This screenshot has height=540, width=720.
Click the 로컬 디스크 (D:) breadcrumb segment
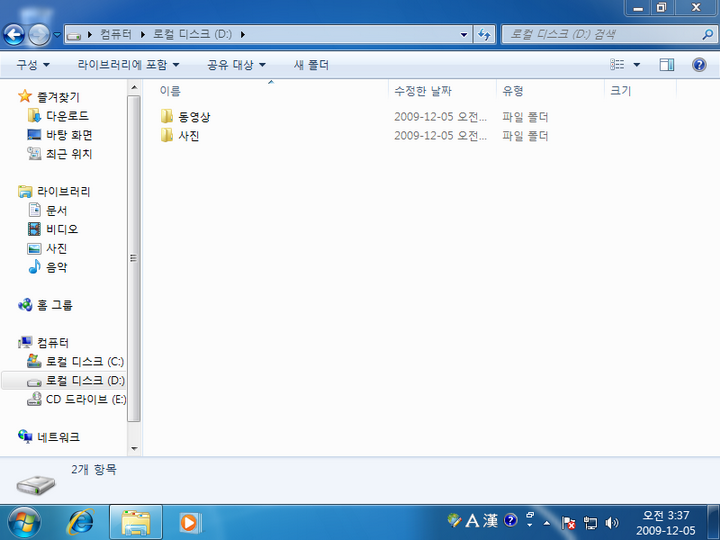click(192, 34)
